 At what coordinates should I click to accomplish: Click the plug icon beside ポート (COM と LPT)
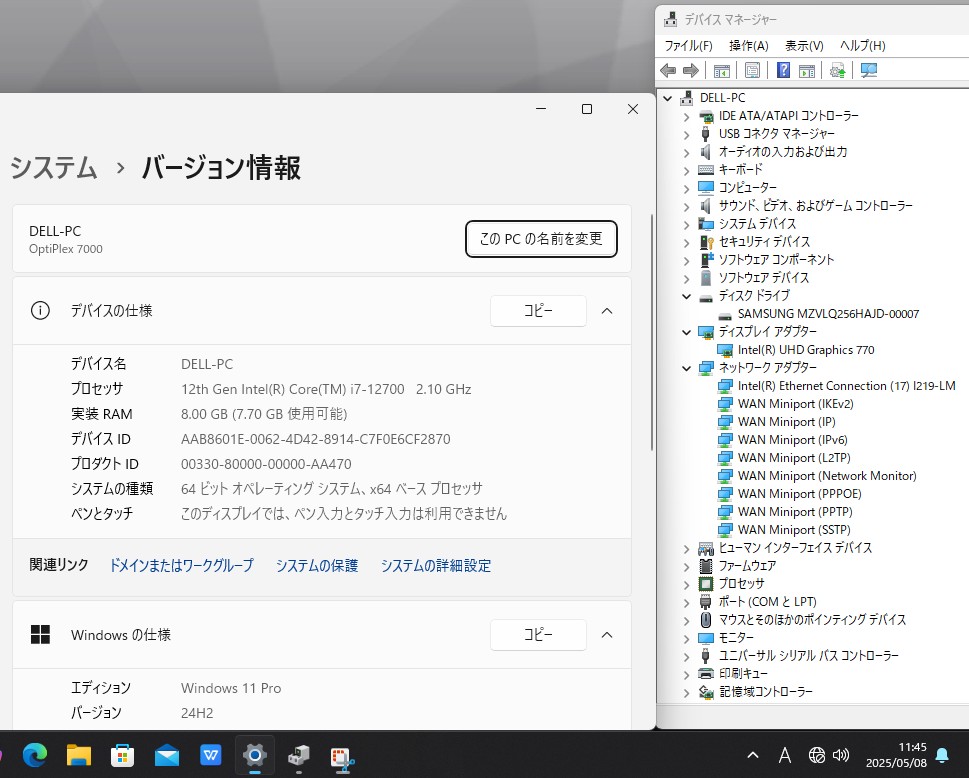[x=706, y=602]
